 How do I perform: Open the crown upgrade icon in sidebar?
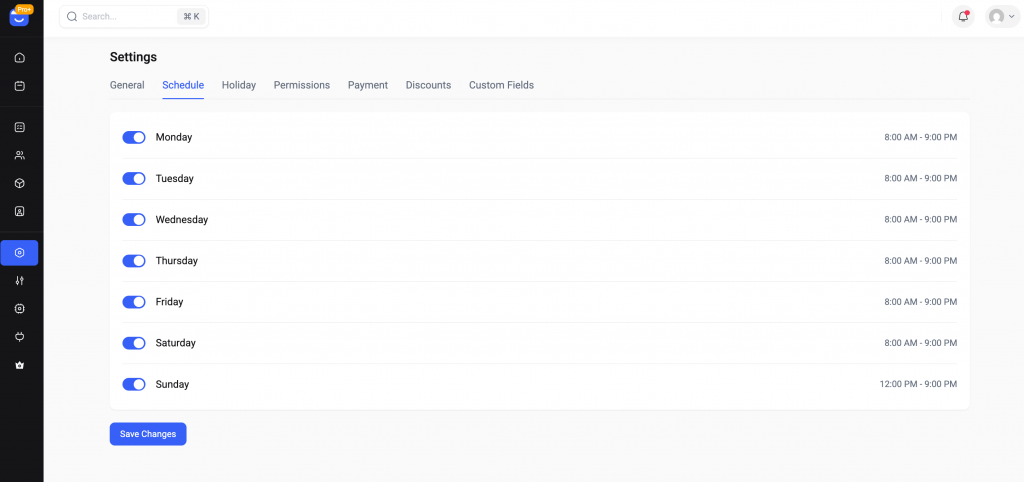[20, 365]
